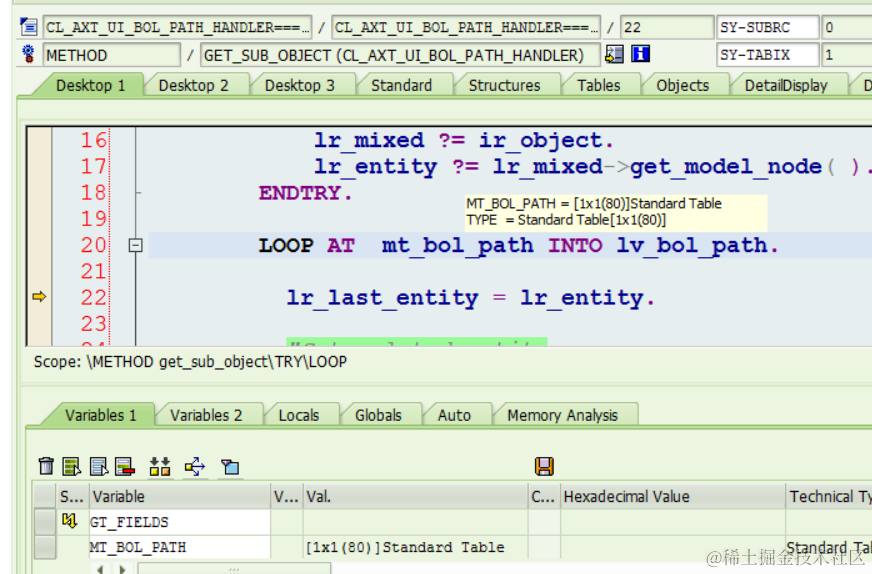Image resolution: width=872 pixels, height=574 pixels.
Task: Click the S... column header
Action: pos(72,496)
